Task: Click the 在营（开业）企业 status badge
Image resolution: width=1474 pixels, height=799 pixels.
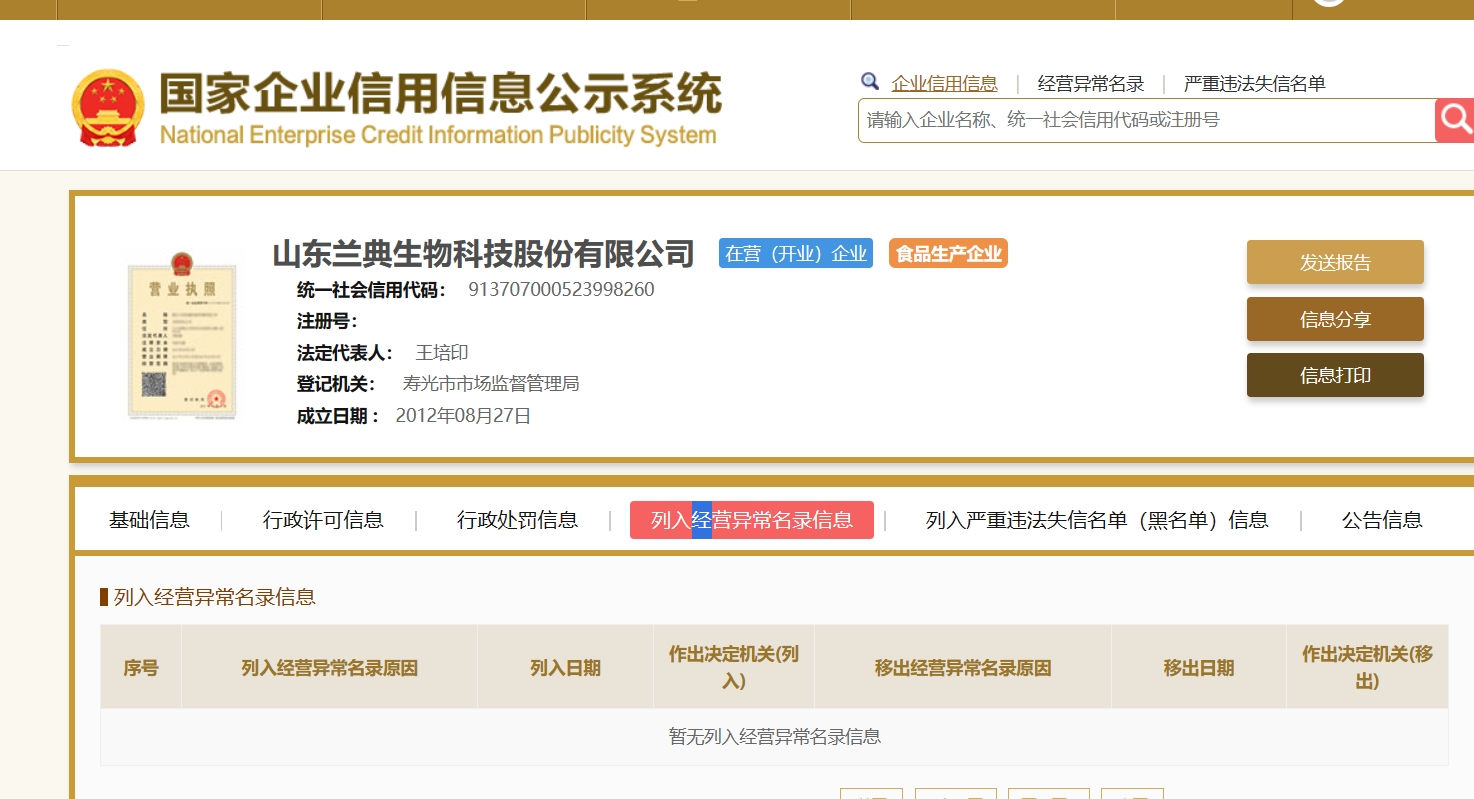Action: 796,253
